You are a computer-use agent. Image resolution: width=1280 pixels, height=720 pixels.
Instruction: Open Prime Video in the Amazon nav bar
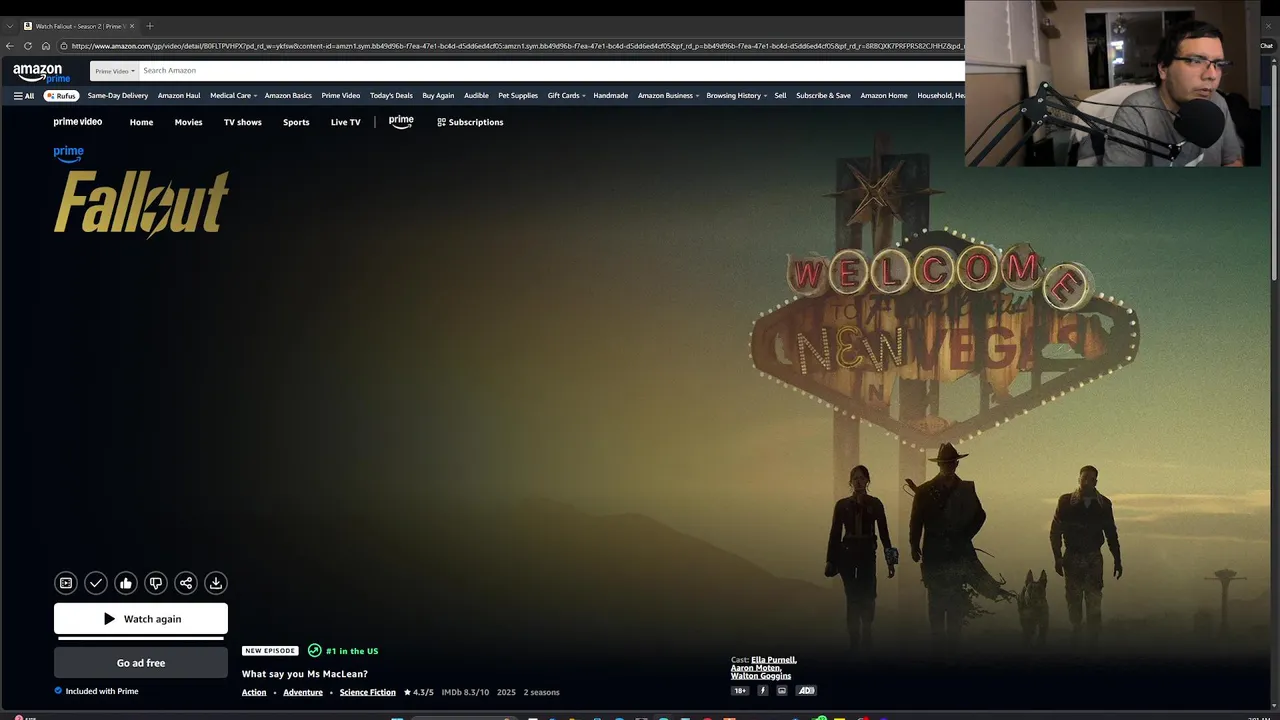(341, 96)
